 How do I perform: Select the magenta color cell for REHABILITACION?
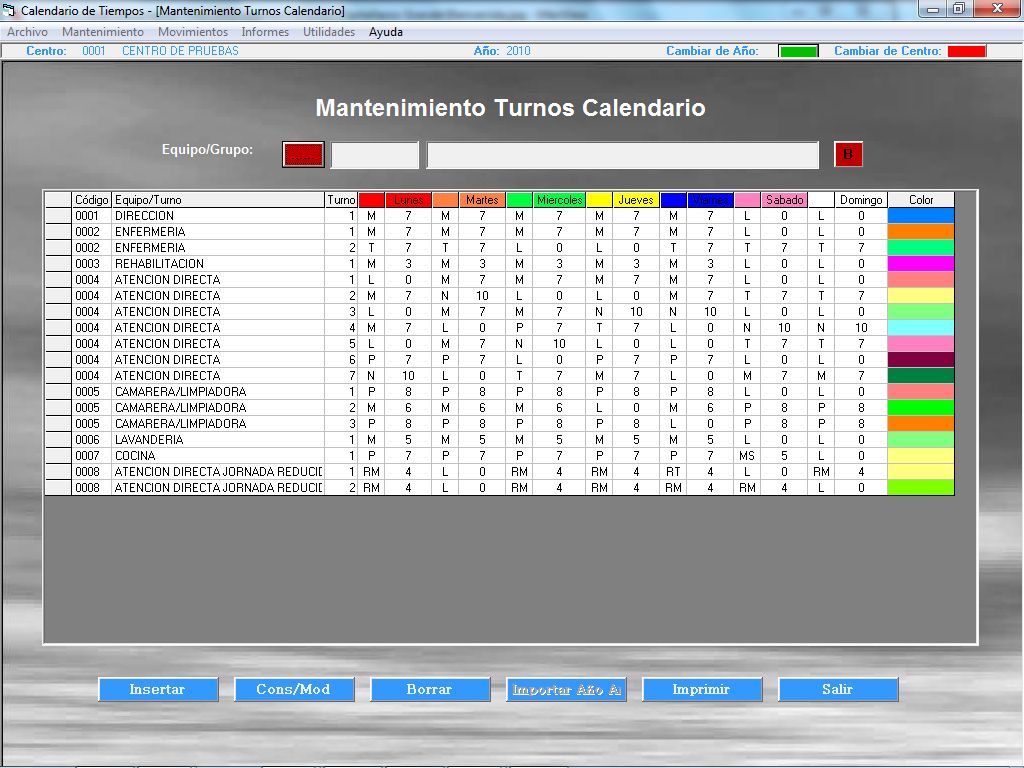coord(921,264)
